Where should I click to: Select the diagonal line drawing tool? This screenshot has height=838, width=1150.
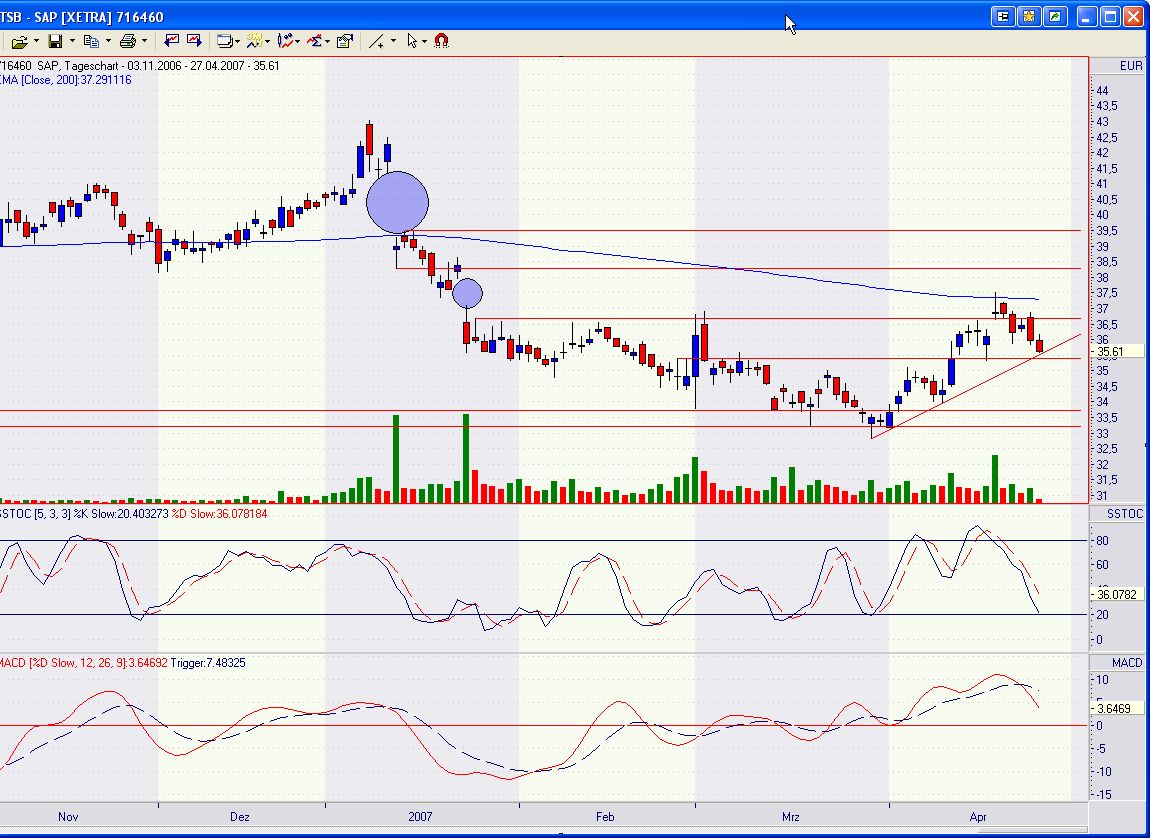pyautogui.click(x=376, y=41)
